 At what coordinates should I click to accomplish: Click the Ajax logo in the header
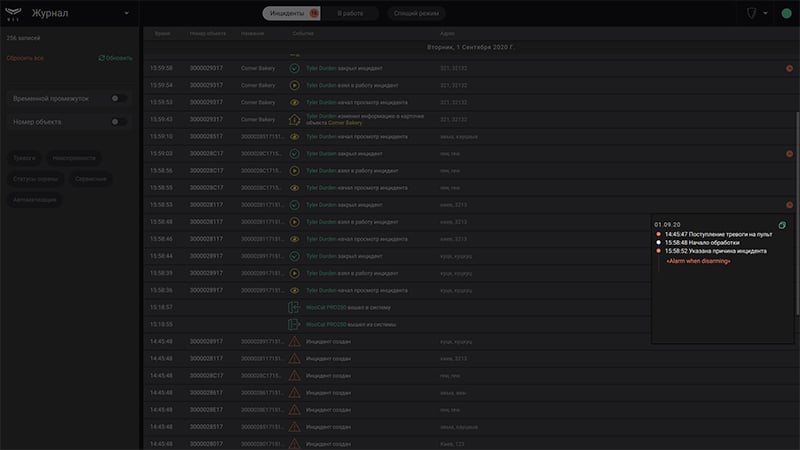(x=13, y=13)
